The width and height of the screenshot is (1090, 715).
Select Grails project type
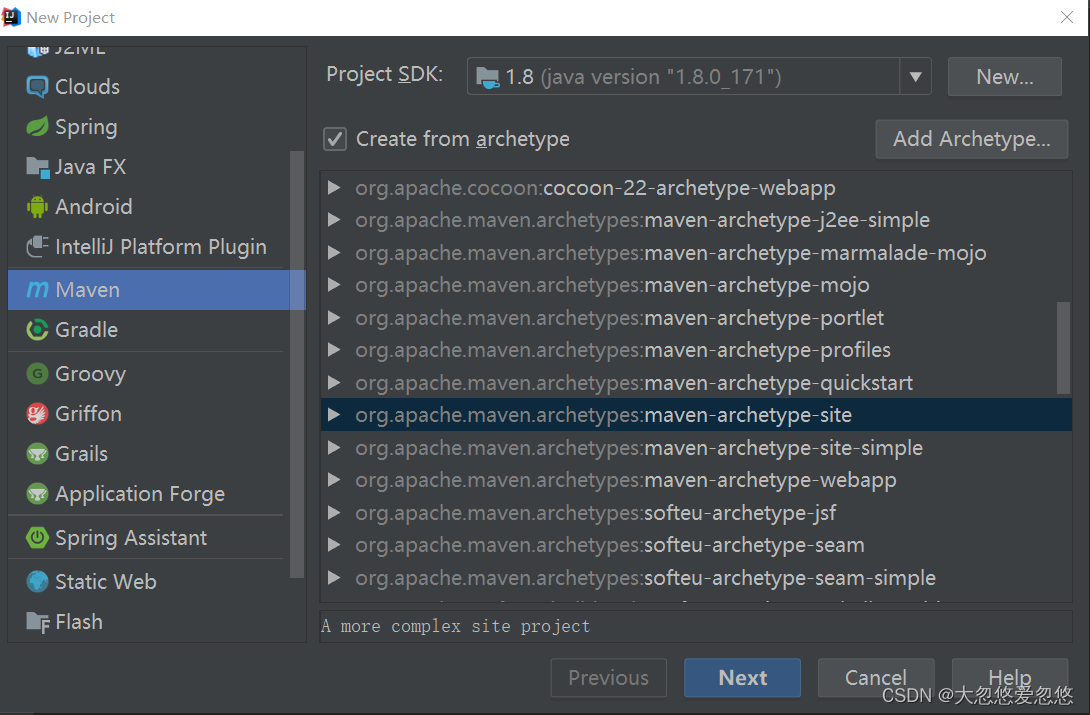(x=149, y=454)
